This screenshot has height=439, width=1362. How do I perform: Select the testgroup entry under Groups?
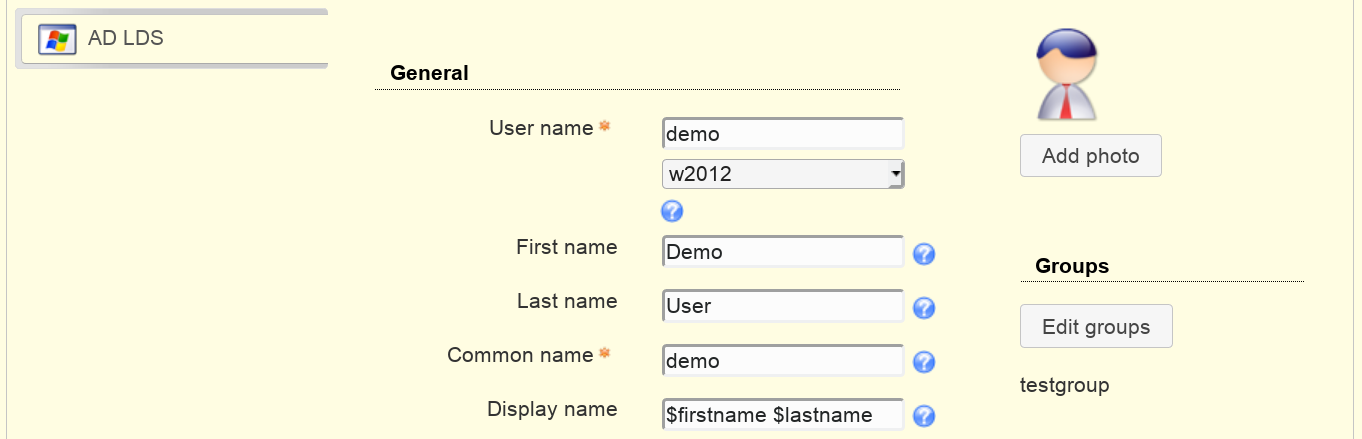[x=1064, y=385]
